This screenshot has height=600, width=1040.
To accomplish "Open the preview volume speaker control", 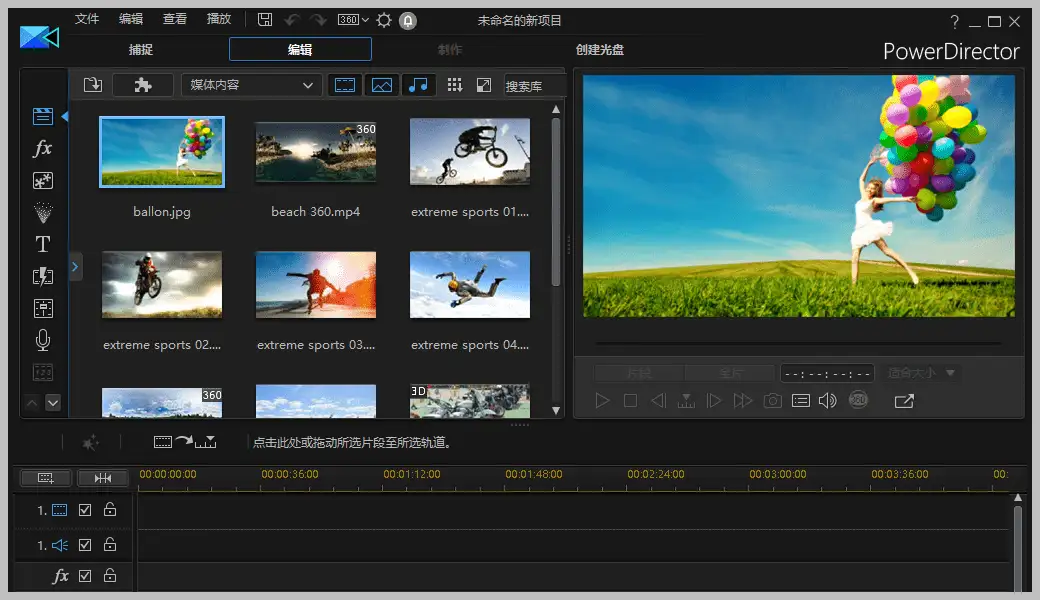I will click(827, 401).
